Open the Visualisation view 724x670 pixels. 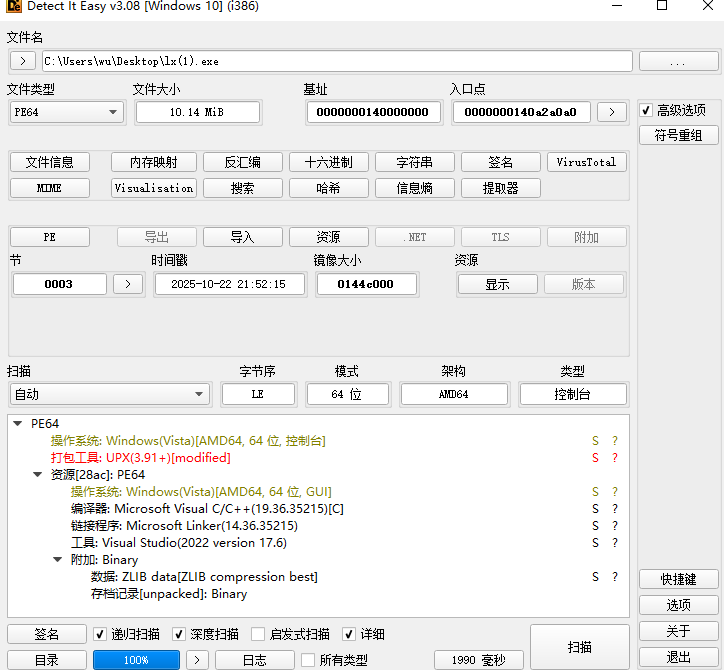[x=154, y=188]
